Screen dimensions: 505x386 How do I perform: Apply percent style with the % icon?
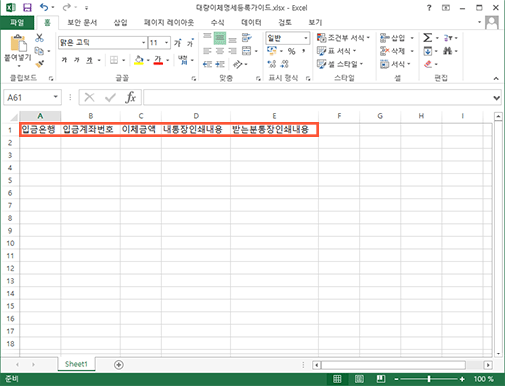pyautogui.click(x=292, y=51)
